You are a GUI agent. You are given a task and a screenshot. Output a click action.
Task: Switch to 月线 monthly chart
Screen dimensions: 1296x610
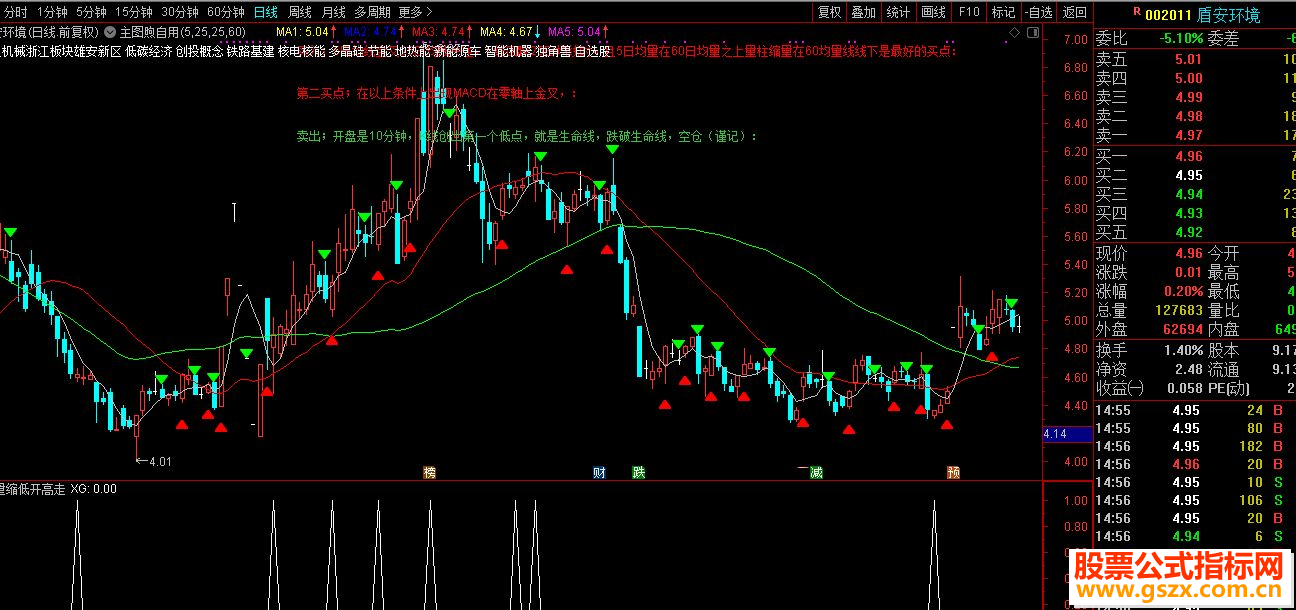tap(333, 12)
